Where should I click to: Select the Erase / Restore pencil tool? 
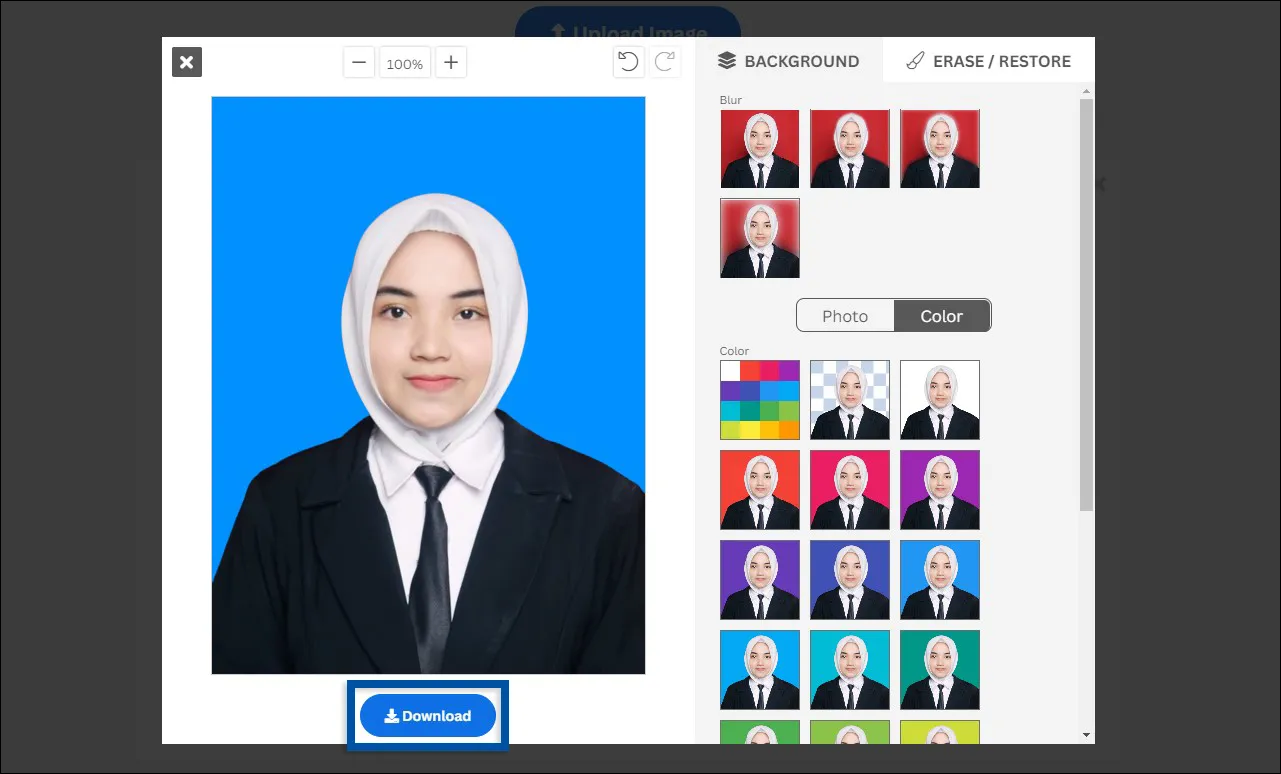(x=988, y=61)
